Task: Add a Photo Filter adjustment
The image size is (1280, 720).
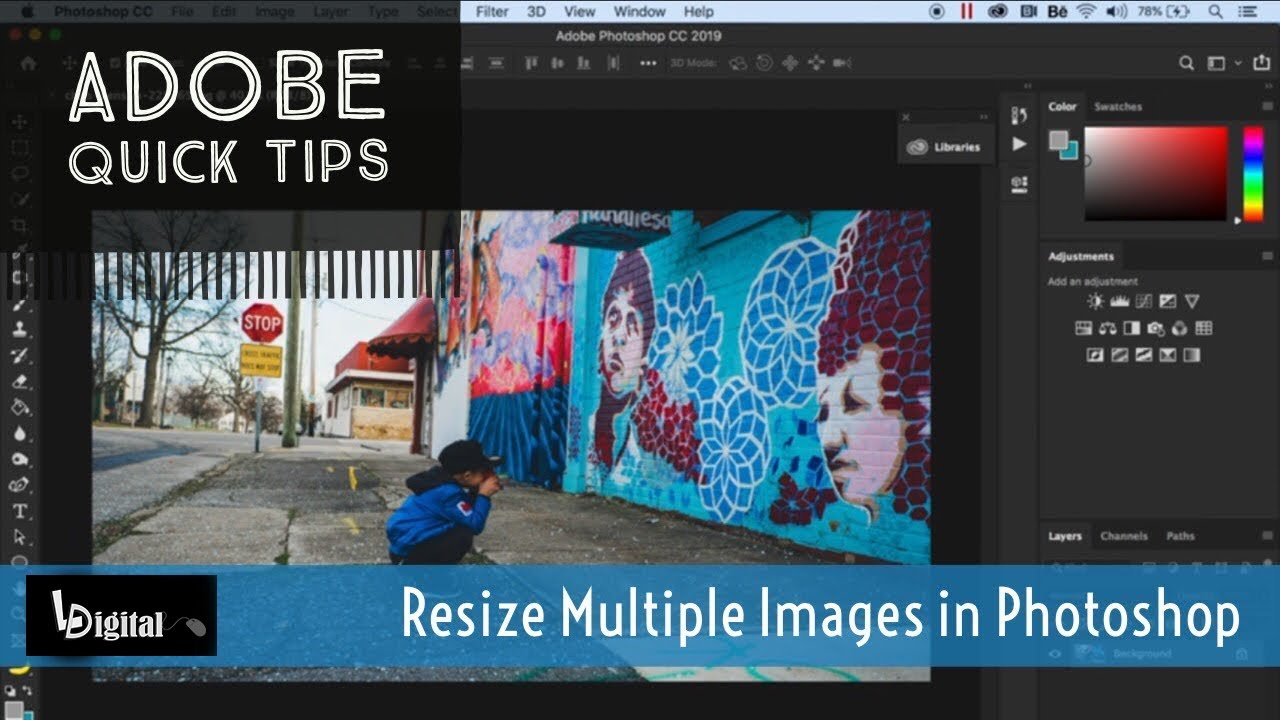Action: (1156, 328)
